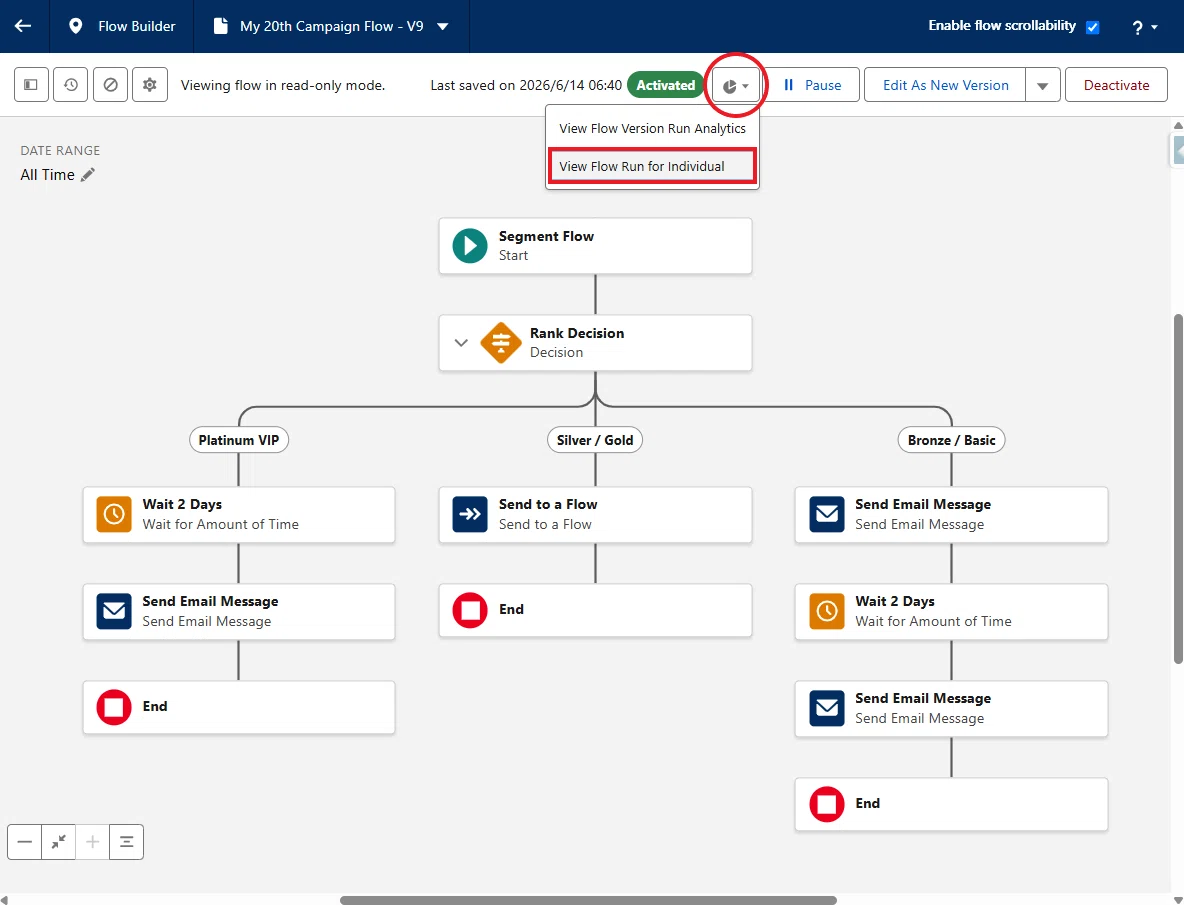Click the Send to a Flow bold title
Screen dimensions: 1184x905
point(547,504)
